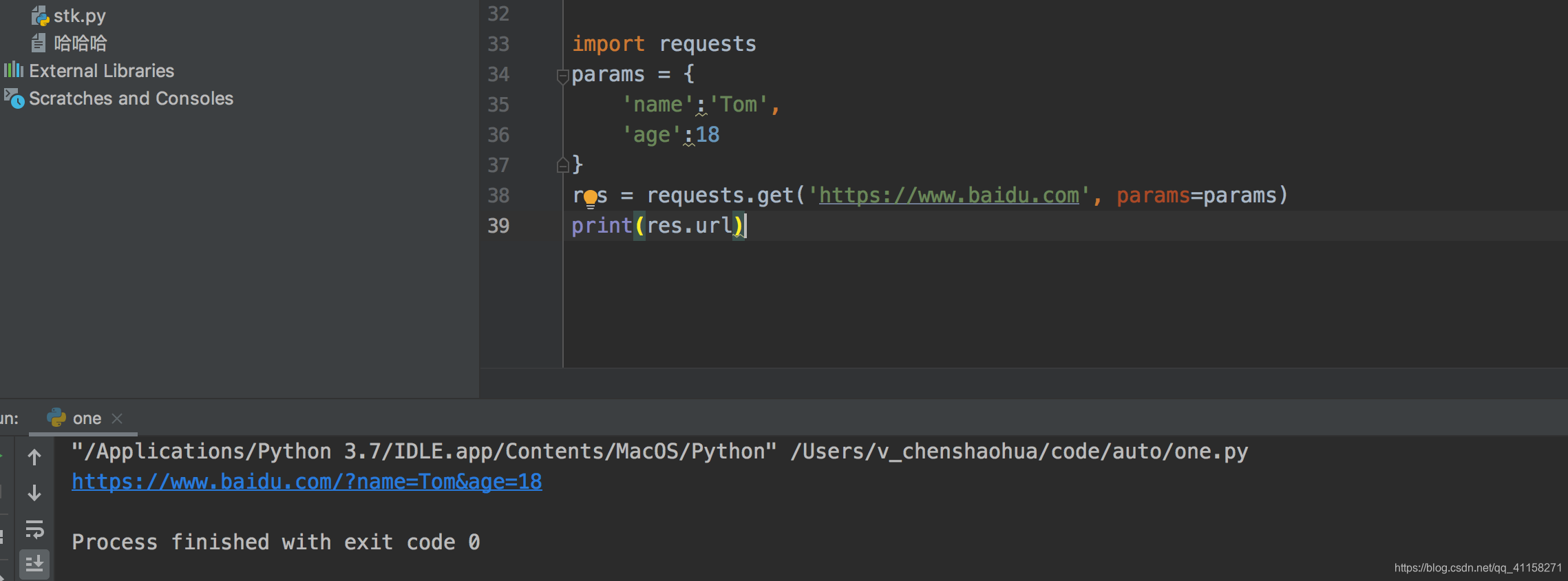Click the interpreter path line in console output
The image size is (1568, 581).
coord(659,452)
